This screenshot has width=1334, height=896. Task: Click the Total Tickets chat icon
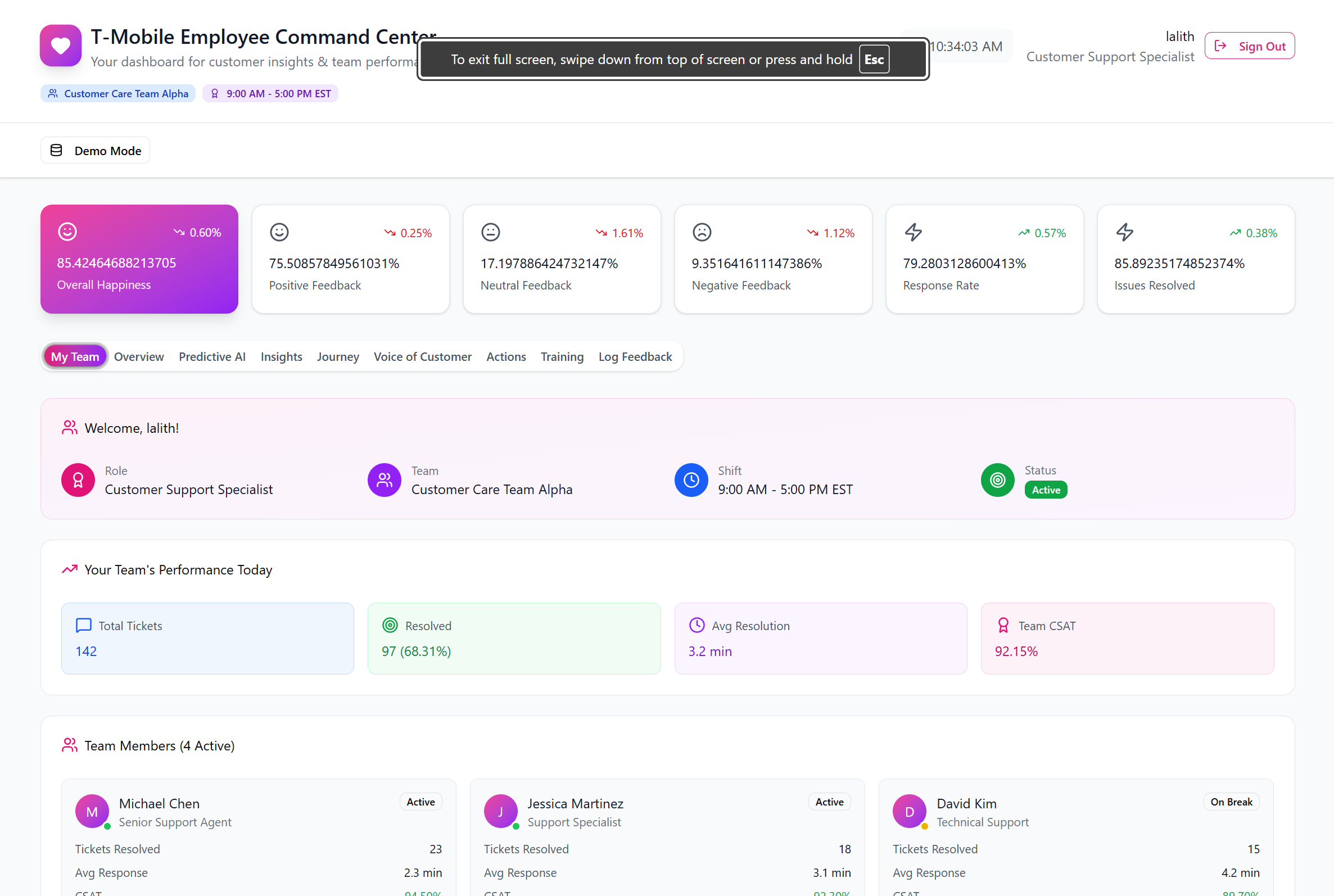click(83, 625)
